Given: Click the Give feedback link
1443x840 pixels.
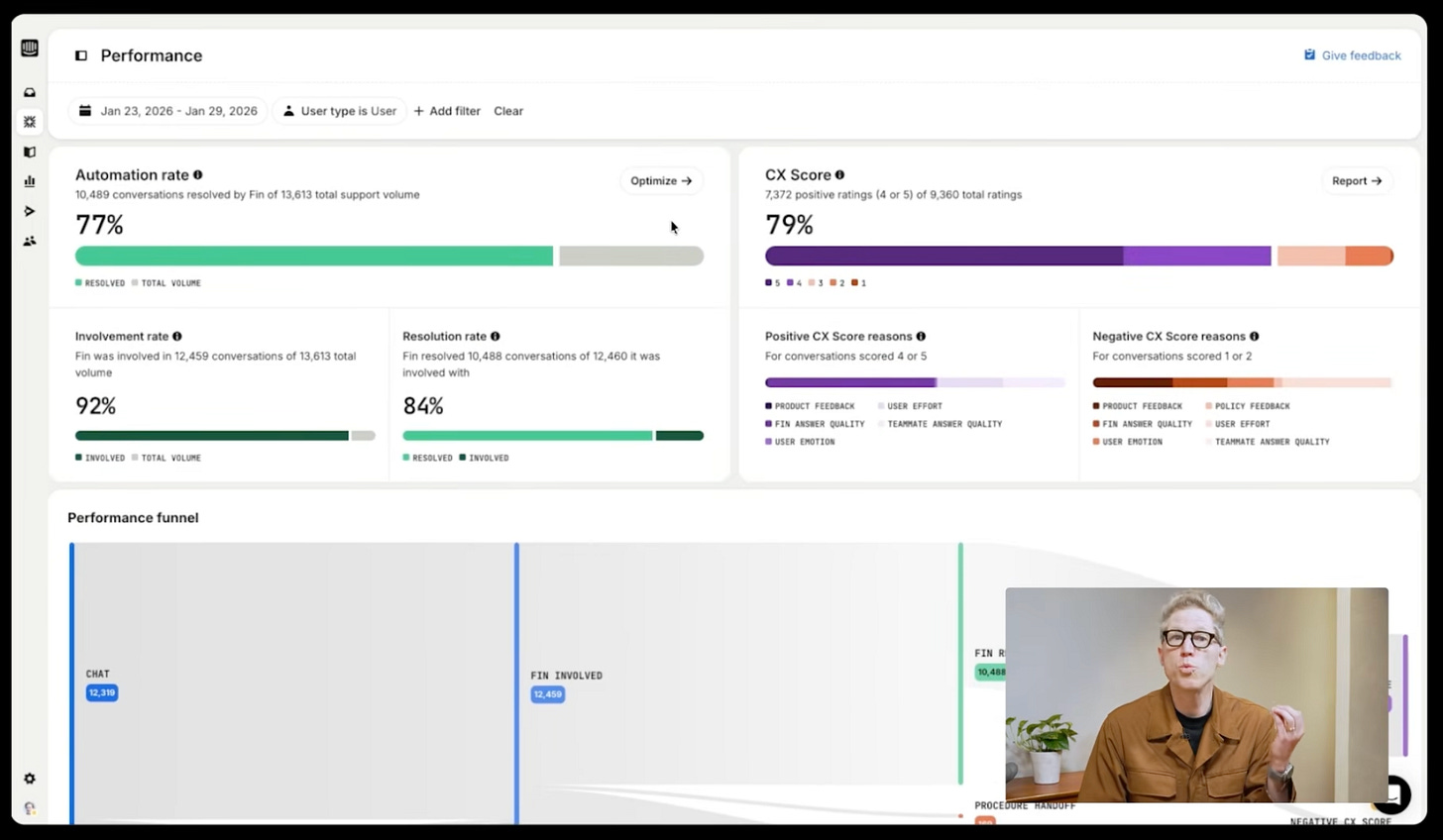Looking at the screenshot, I should pyautogui.click(x=1353, y=55).
